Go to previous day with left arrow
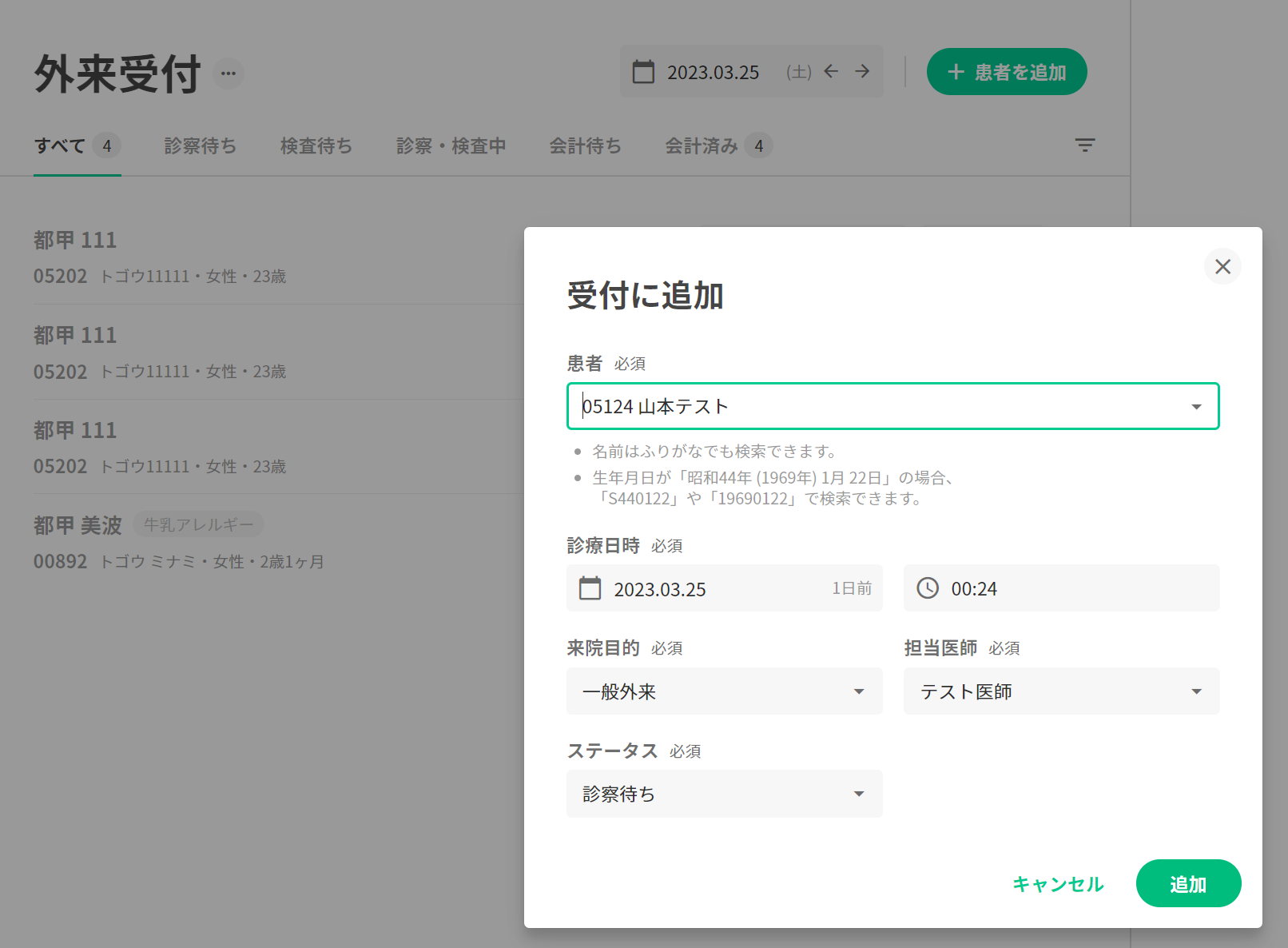This screenshot has height=948, width=1288. tap(831, 71)
